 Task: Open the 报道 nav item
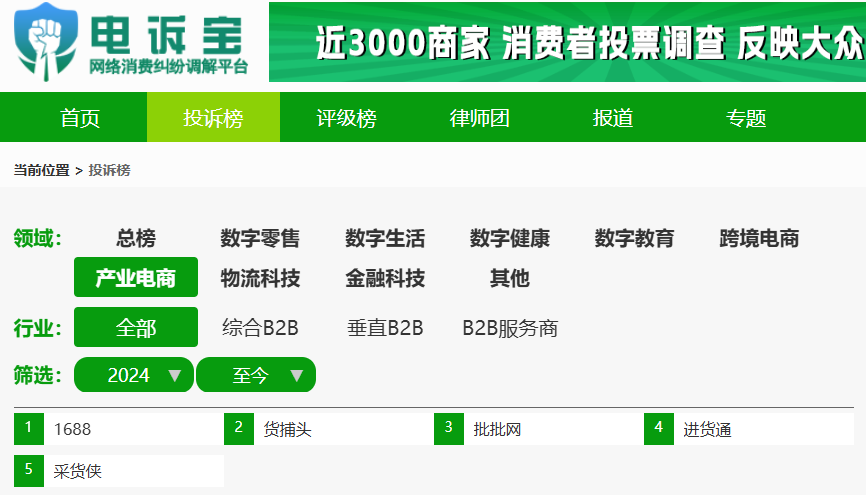(612, 118)
